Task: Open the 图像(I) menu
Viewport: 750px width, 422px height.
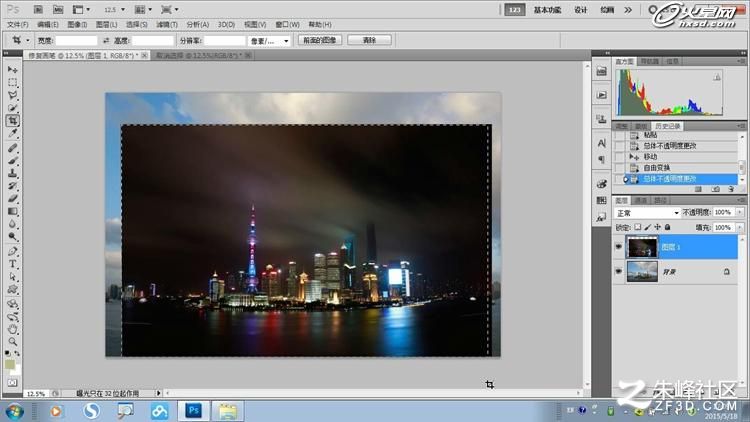Action: tap(77, 24)
